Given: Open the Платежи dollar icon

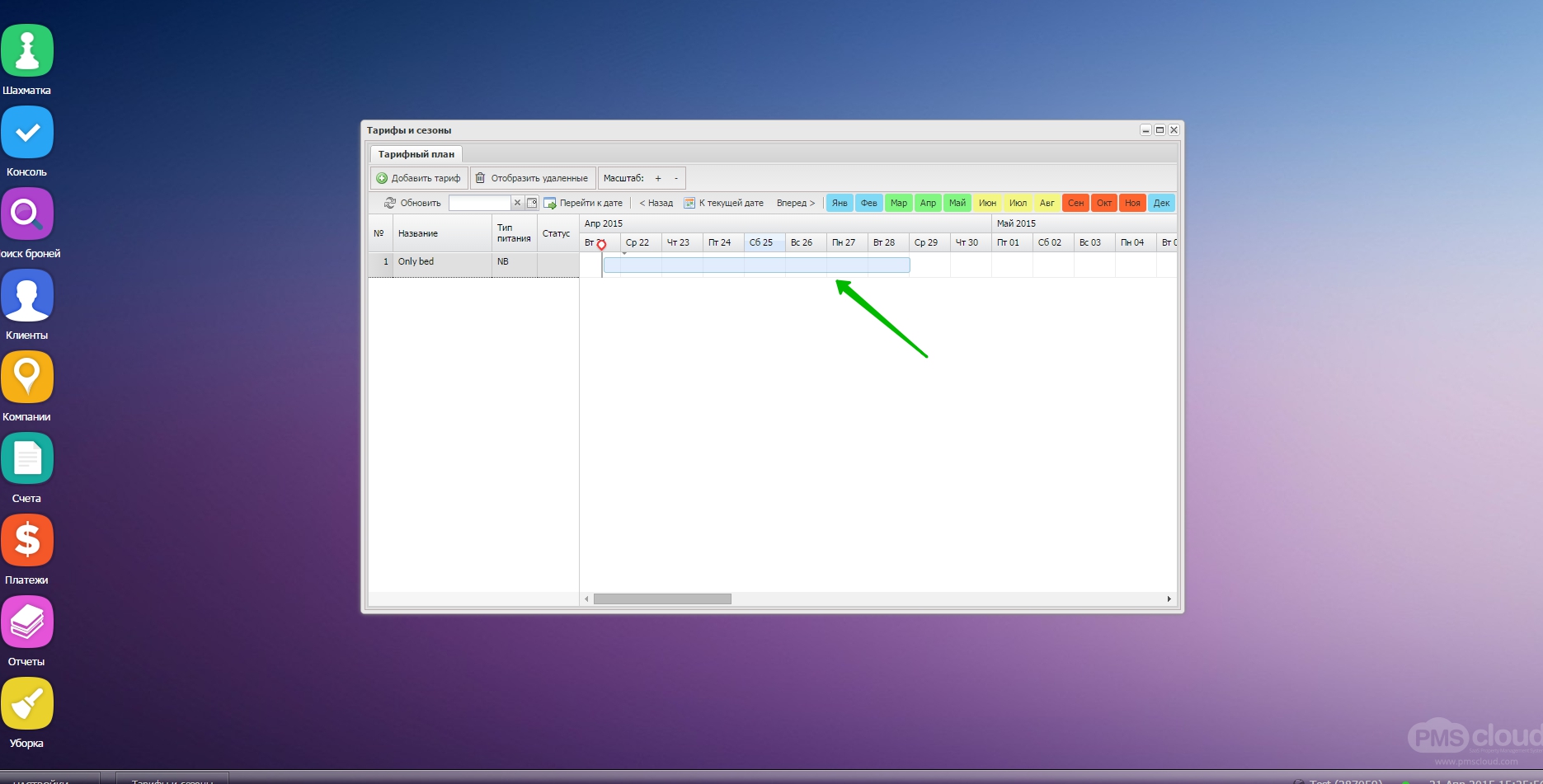Looking at the screenshot, I should coord(27,541).
